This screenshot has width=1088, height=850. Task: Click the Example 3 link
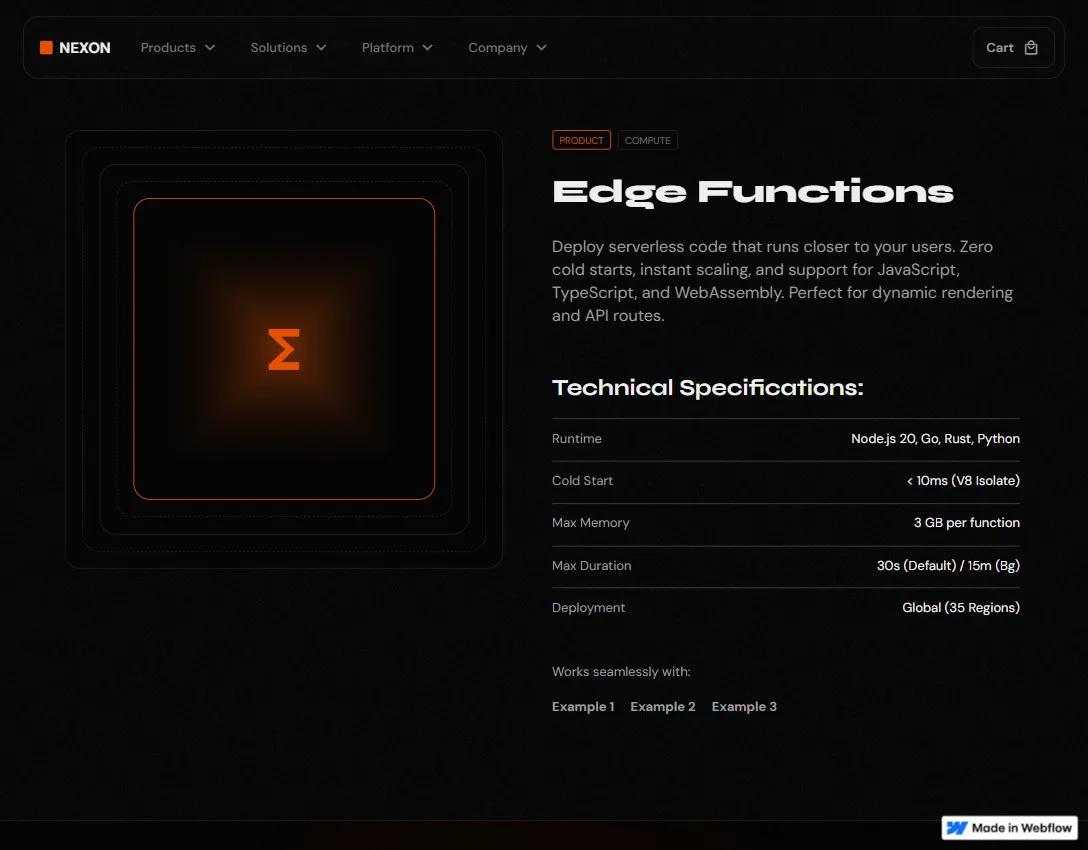744,706
